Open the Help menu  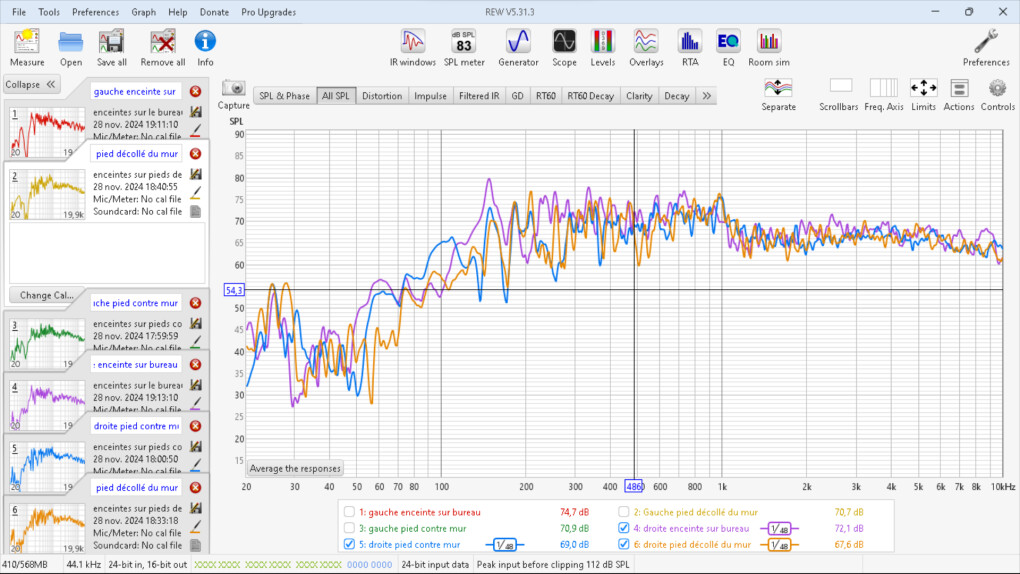tap(177, 12)
